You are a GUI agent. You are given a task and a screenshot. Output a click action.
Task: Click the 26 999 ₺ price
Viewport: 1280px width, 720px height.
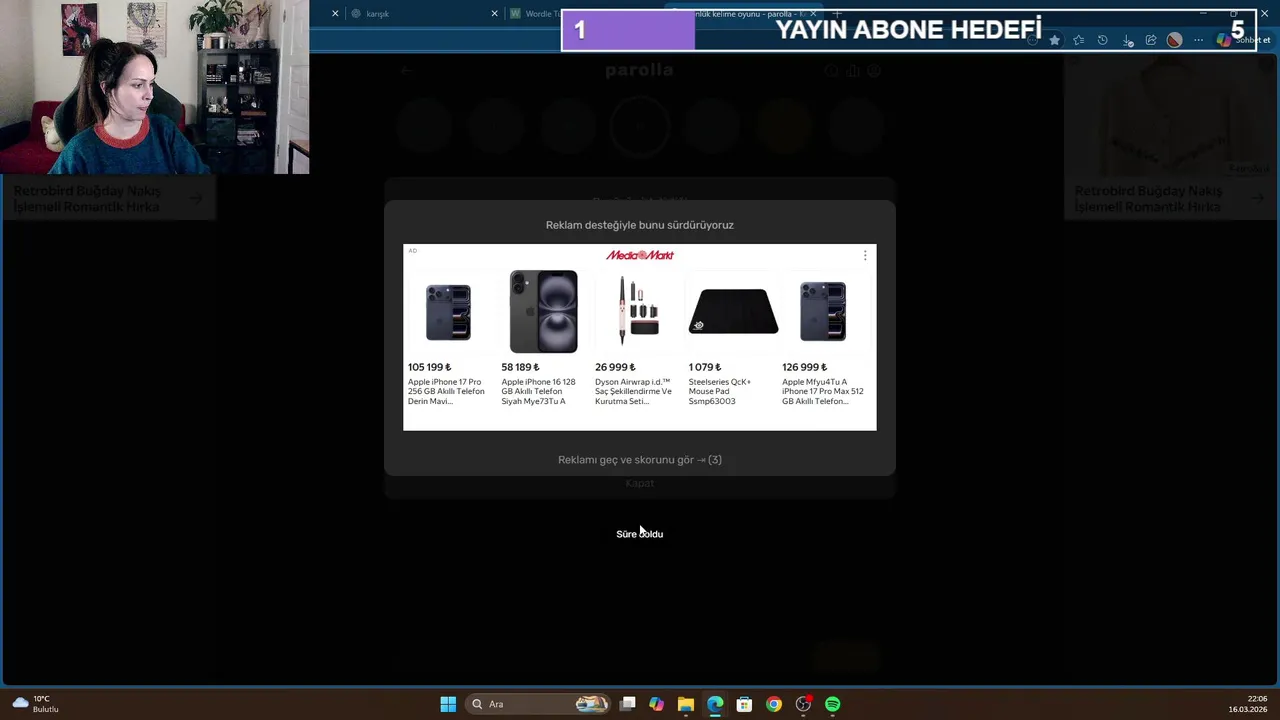coord(615,367)
